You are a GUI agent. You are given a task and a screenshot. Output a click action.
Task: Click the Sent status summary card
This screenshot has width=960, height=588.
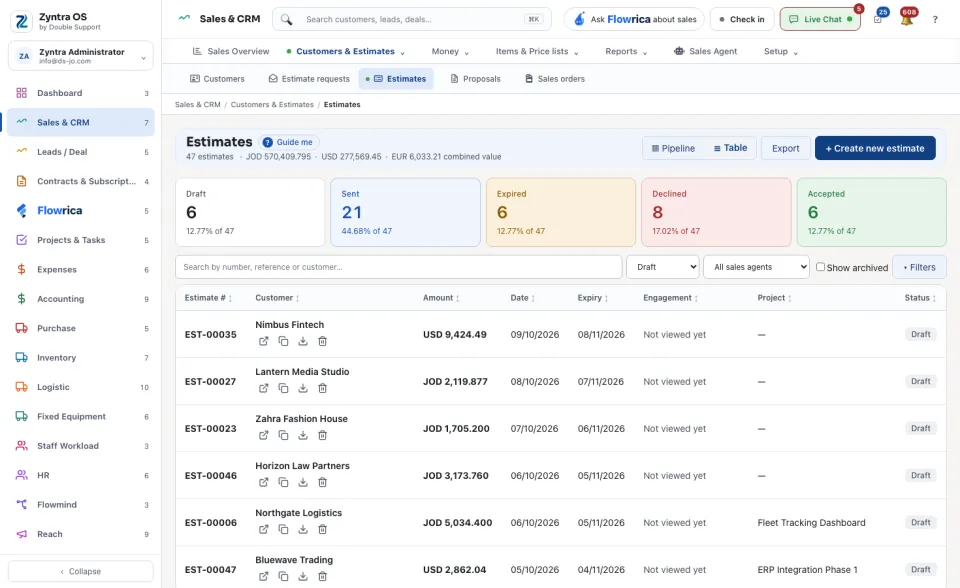pyautogui.click(x=405, y=213)
